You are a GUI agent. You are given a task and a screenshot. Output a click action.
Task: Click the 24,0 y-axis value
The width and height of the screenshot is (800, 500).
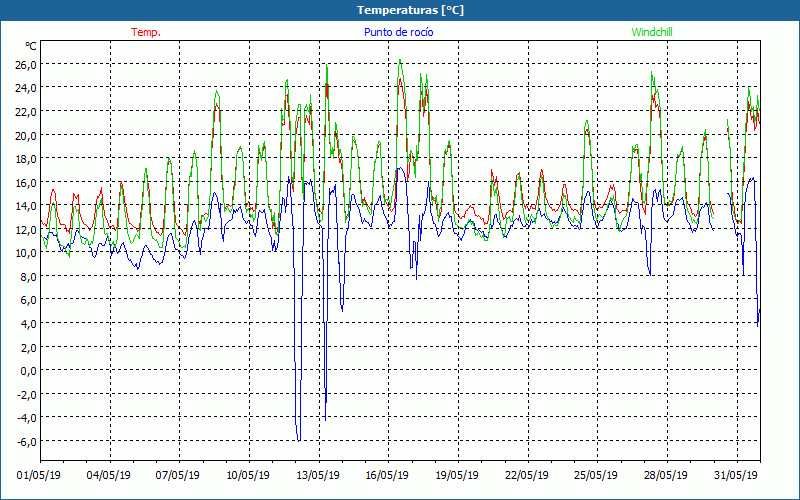27,88
